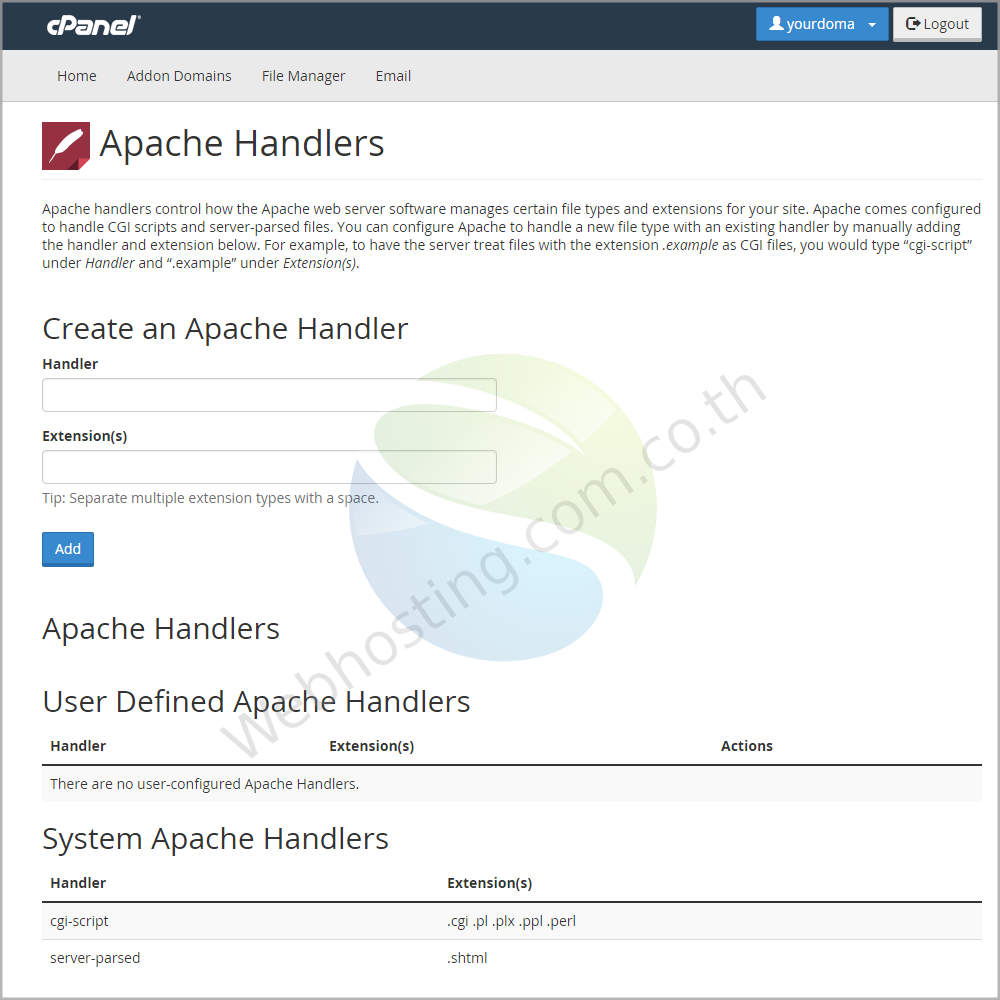1000x1000 pixels.
Task: Click the .cgi extension link for cgi-script
Action: 457,920
